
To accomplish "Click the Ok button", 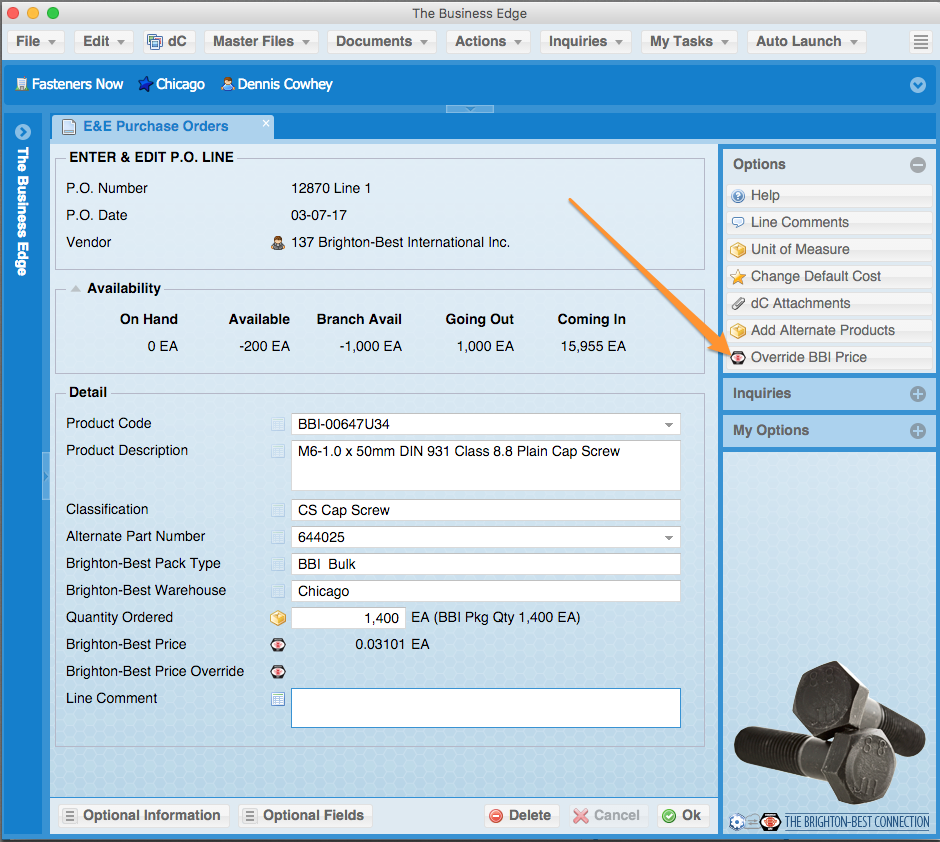I will pyautogui.click(x=682, y=816).
